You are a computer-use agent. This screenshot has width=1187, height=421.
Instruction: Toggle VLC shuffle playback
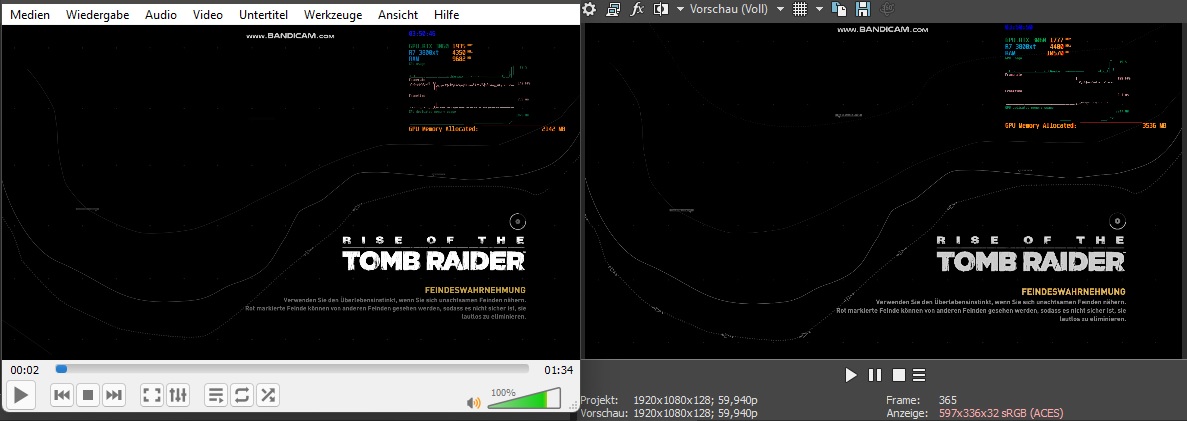click(267, 394)
